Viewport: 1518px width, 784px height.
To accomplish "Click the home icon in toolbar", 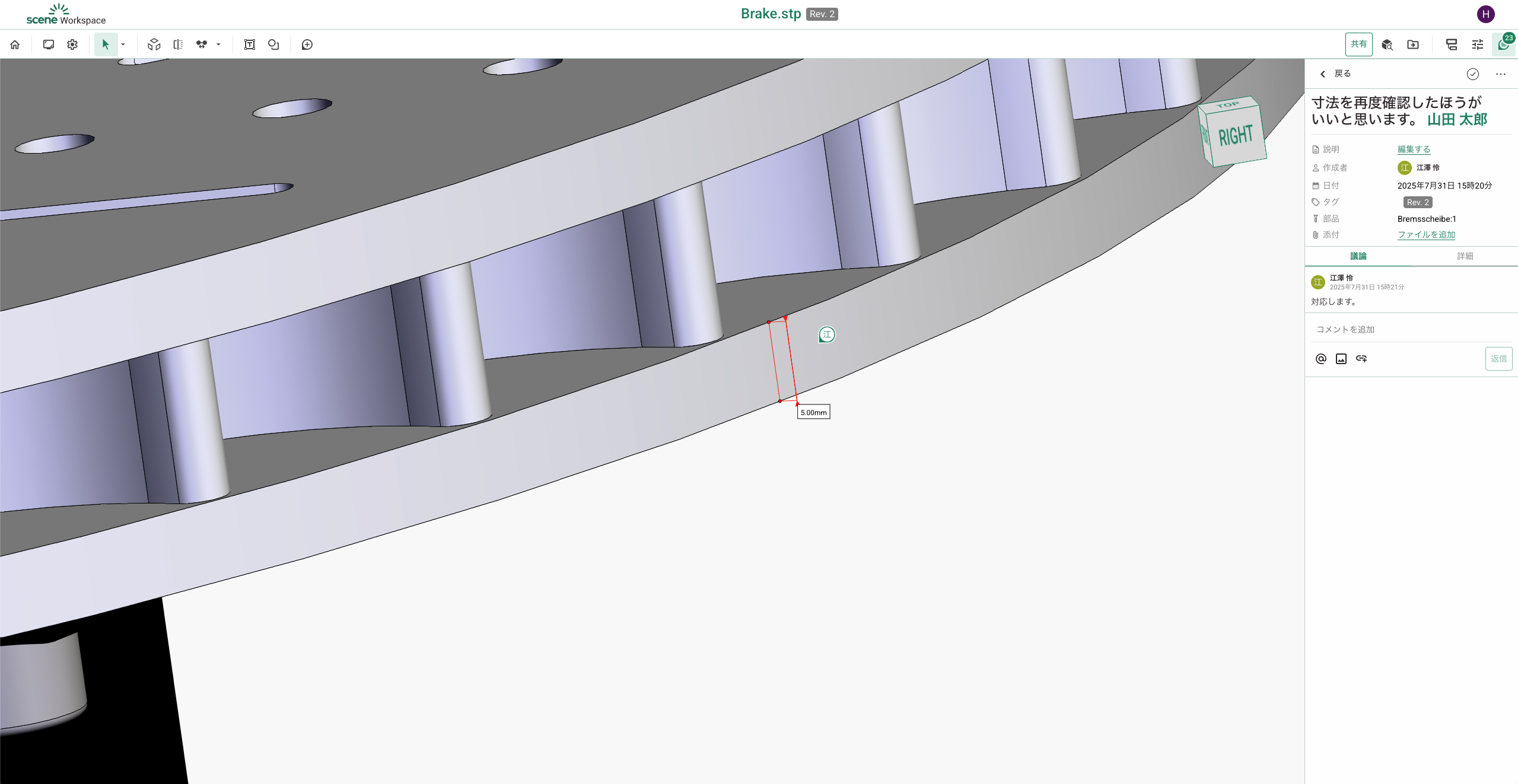I will click(15, 44).
